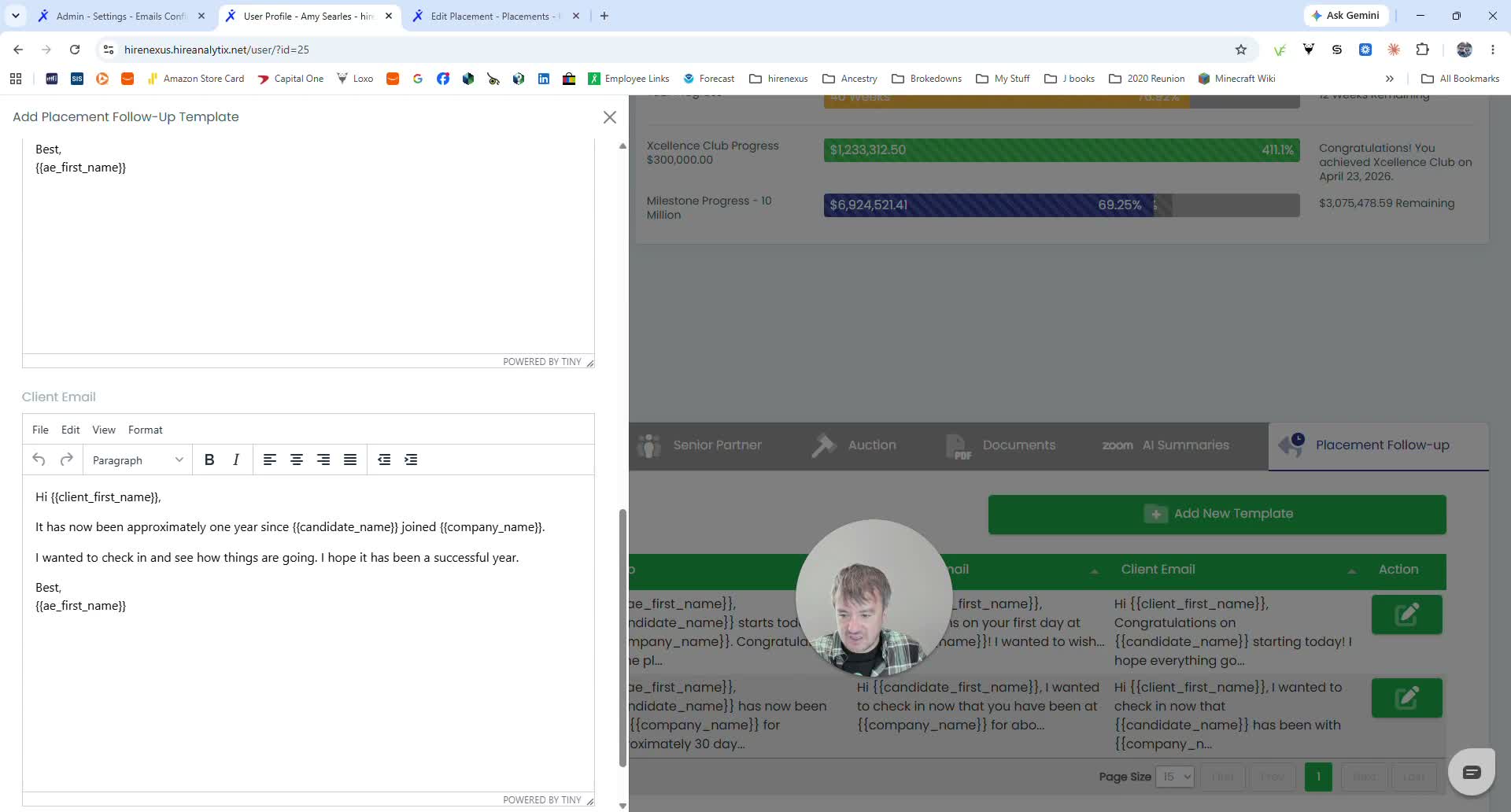Toggle bold formatting in Client Email editor

(x=209, y=460)
